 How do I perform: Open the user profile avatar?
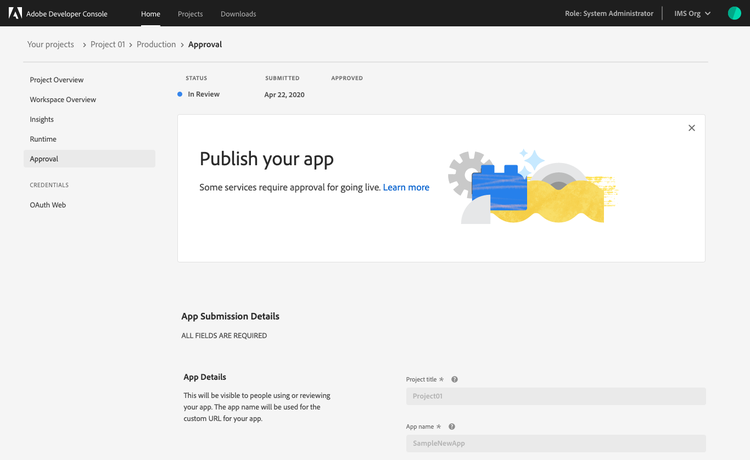[734, 13]
